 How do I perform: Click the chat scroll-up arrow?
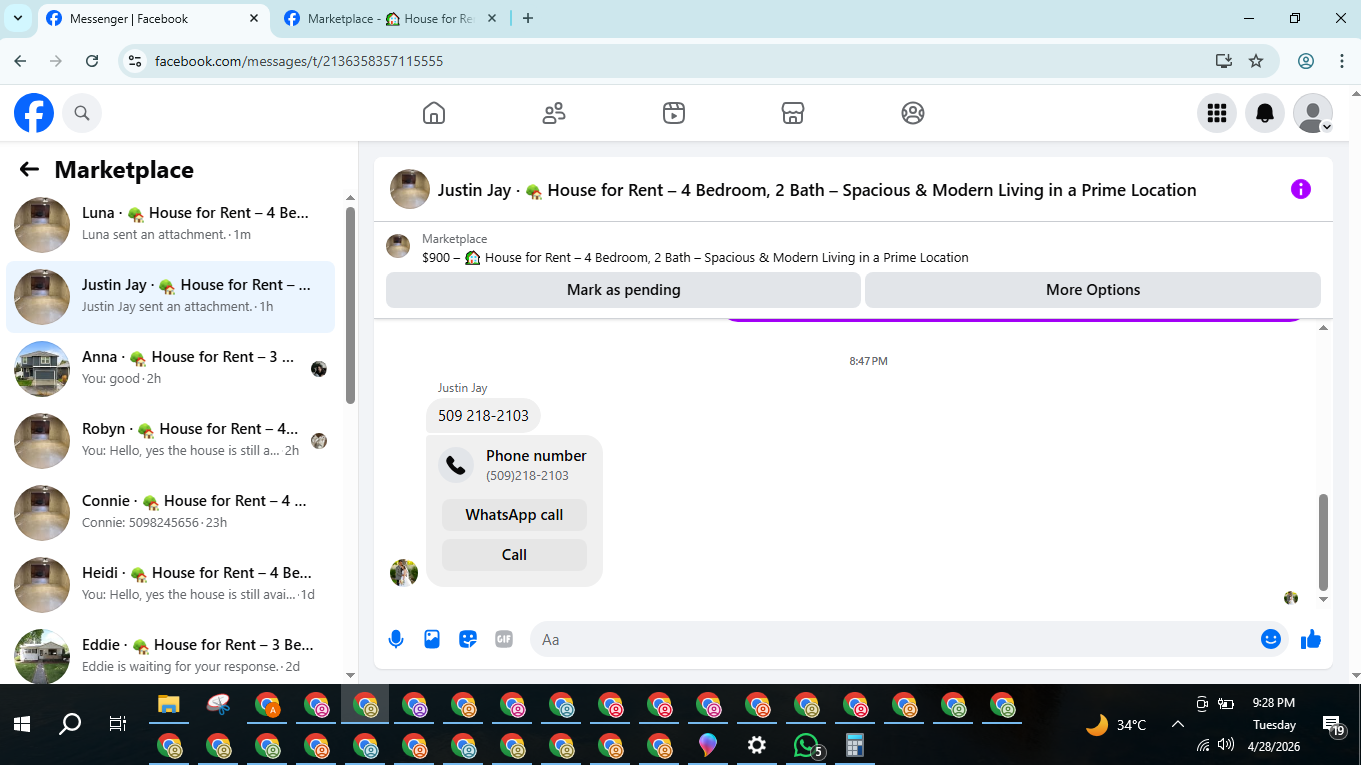pos(1324,328)
